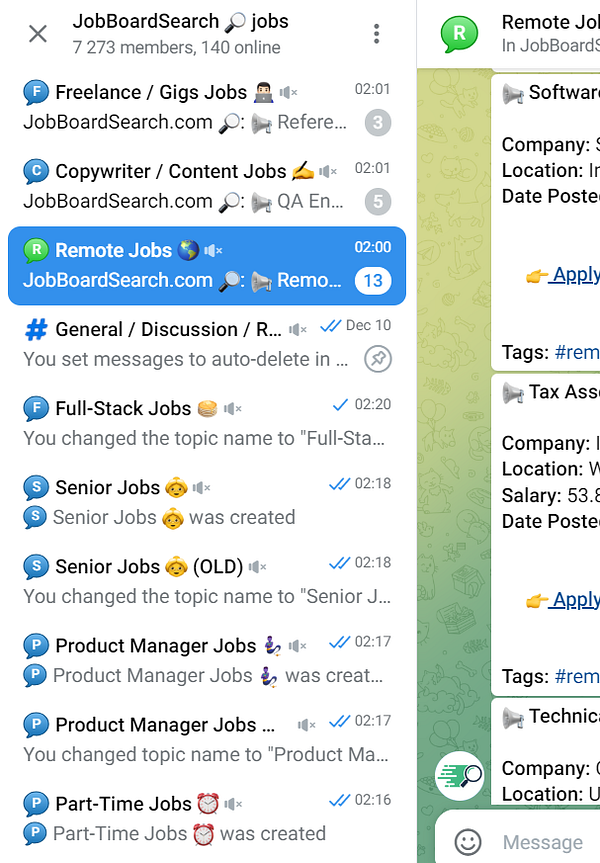Click the Senior Jobs (OLD) S icon
The image size is (600, 863).
(x=36, y=567)
